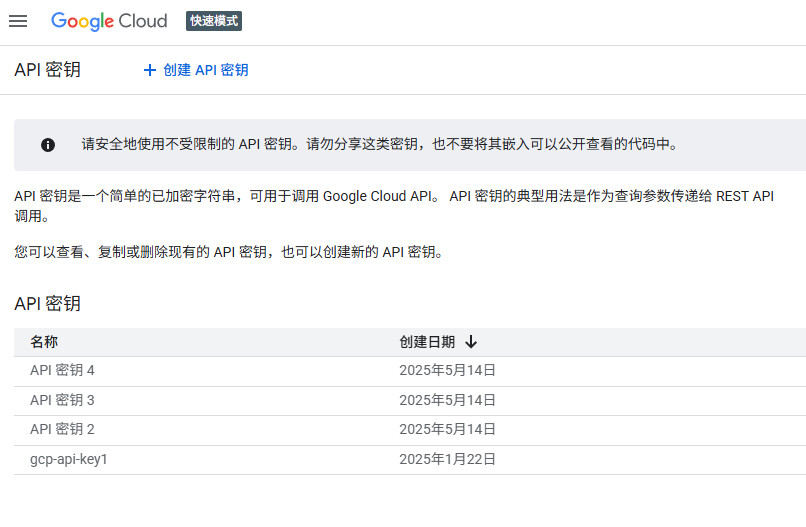
Task: Open the main navigation hamburger menu
Action: point(18,21)
